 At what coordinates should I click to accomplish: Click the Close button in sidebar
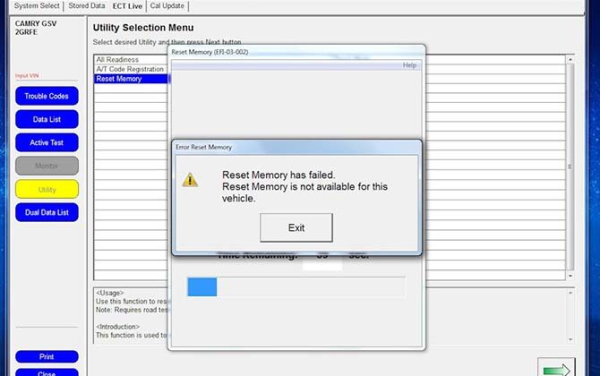(47, 373)
